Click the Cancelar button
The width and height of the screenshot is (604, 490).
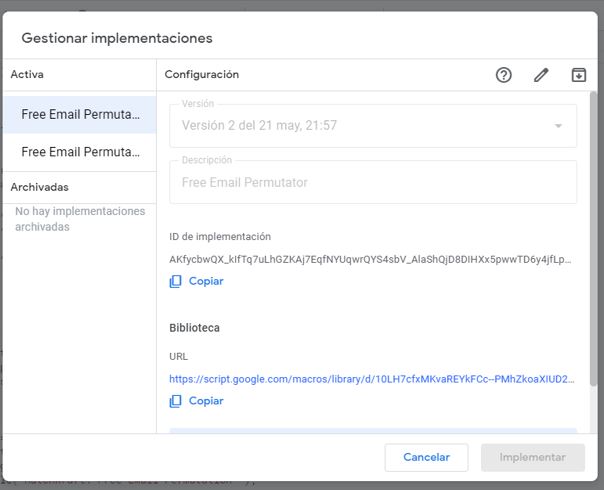tap(426, 457)
